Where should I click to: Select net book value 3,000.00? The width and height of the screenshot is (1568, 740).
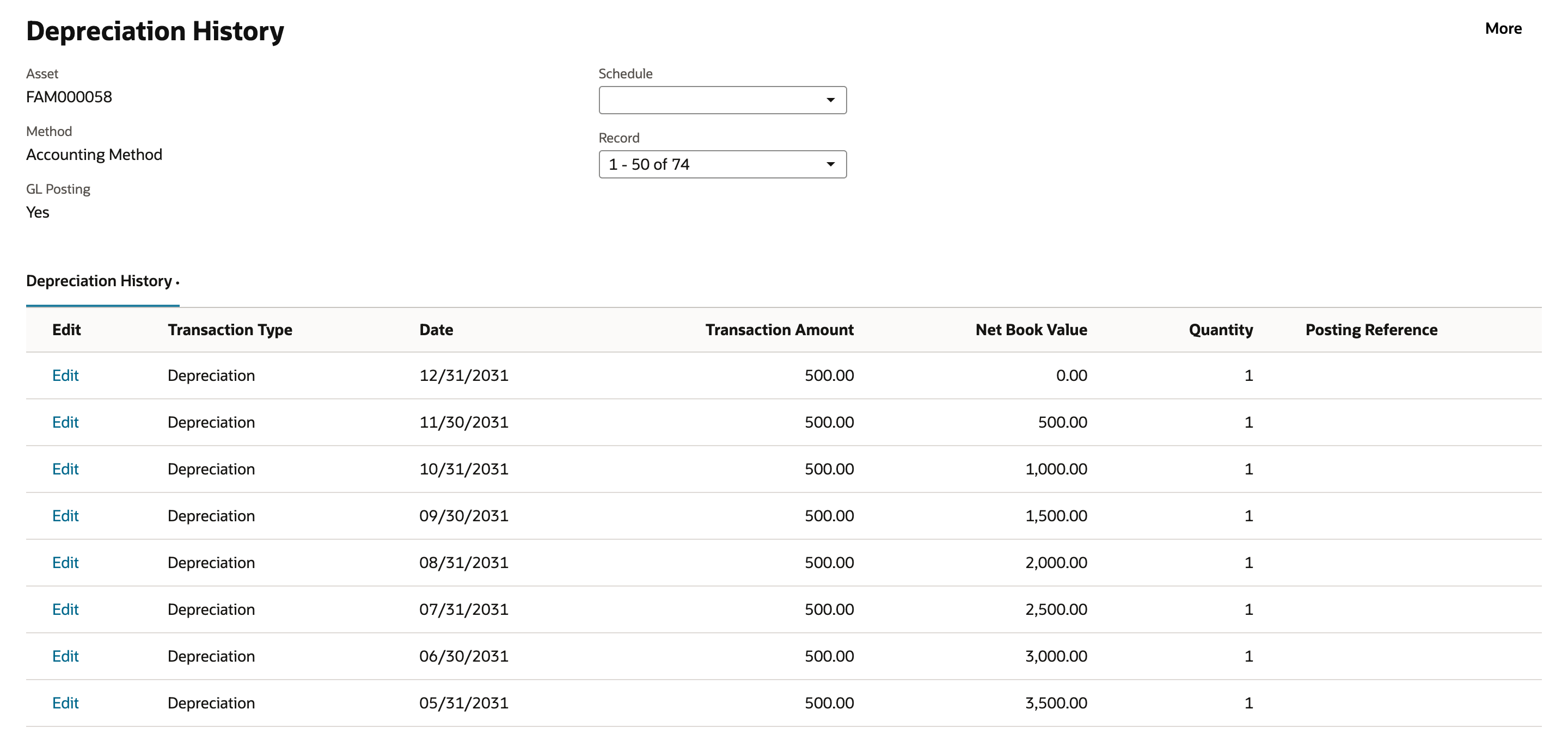[1056, 657]
